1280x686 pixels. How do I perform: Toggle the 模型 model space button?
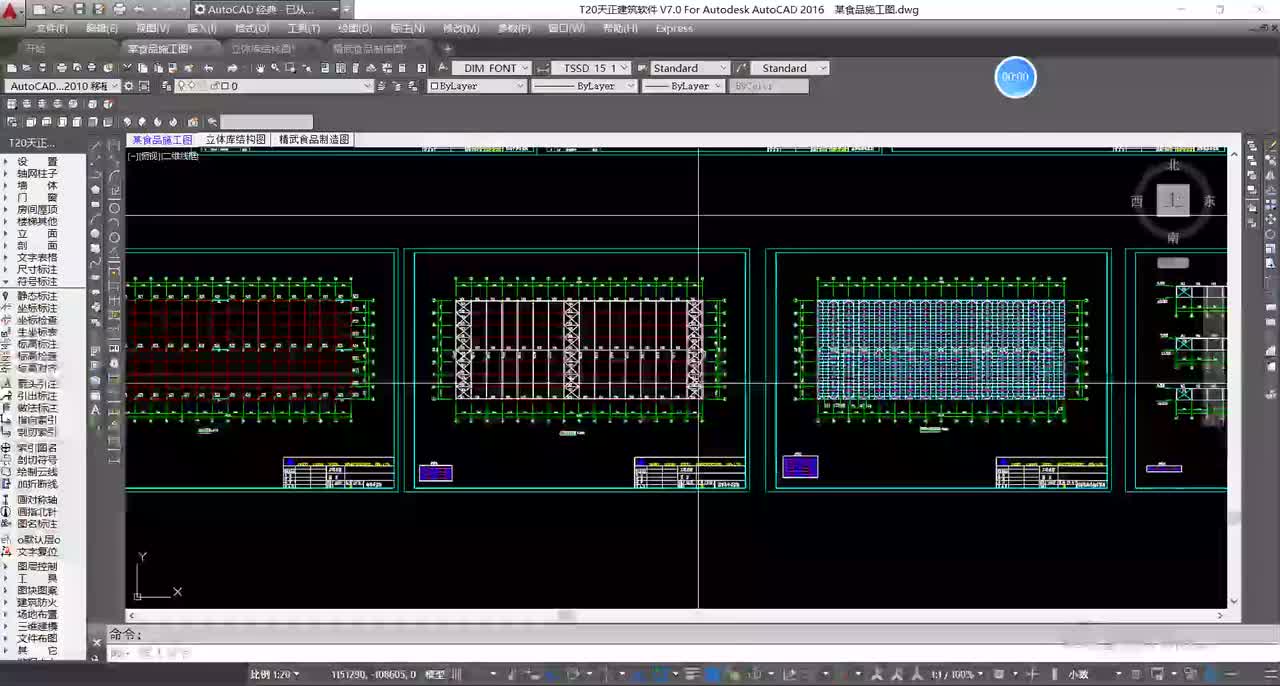pyautogui.click(x=435, y=675)
